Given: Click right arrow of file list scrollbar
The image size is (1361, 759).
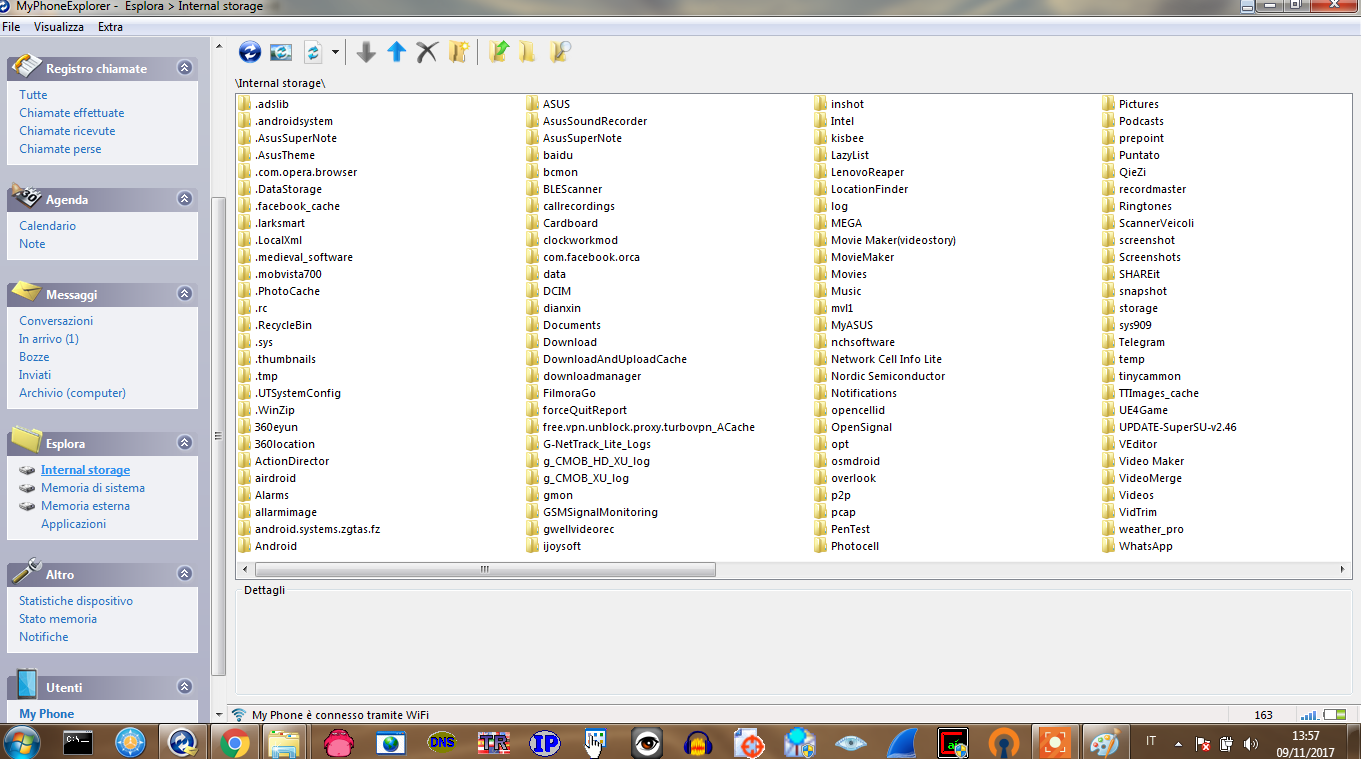Looking at the screenshot, I should pos(1343,569).
